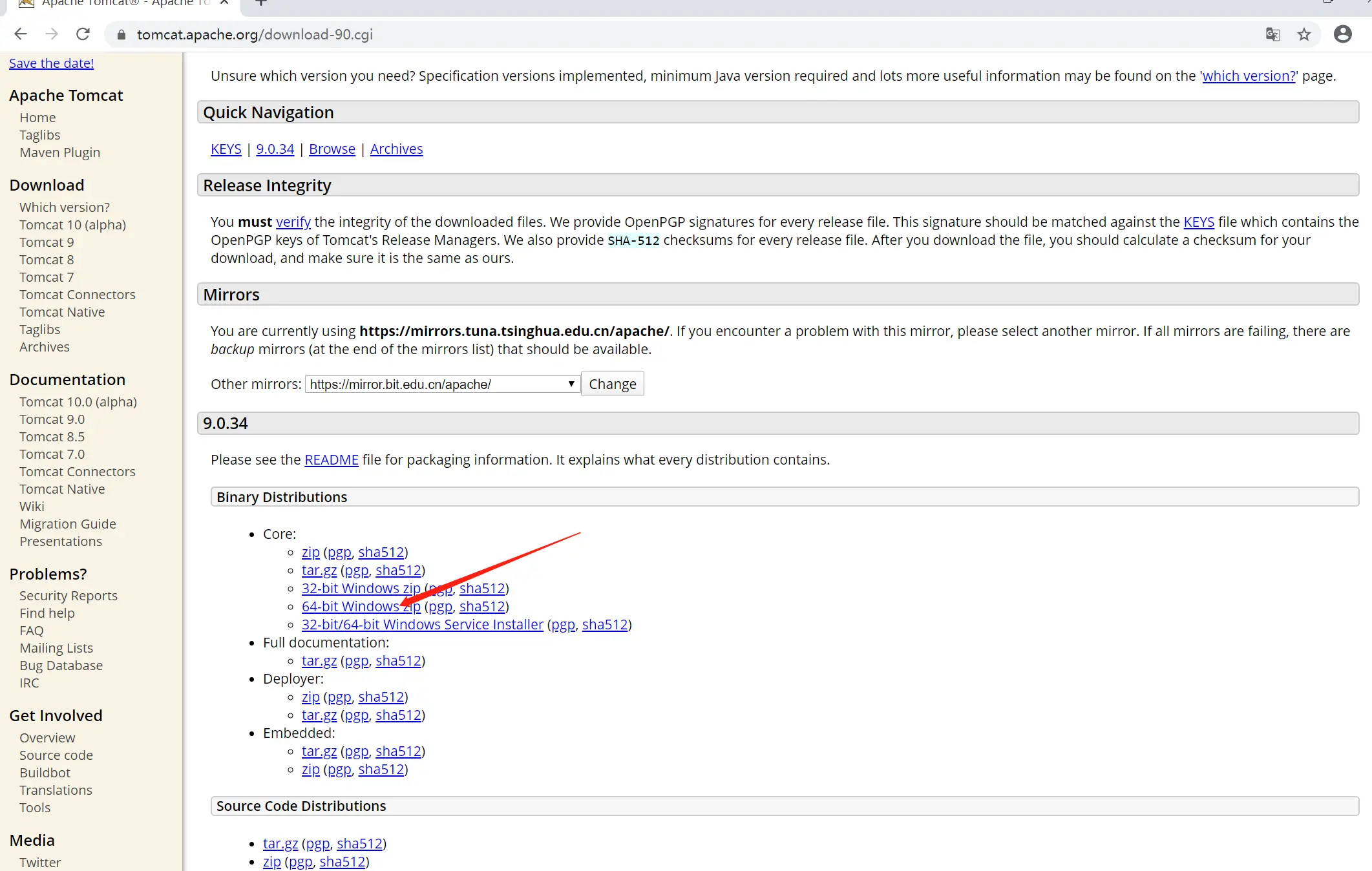This screenshot has height=871, width=1372.
Task: Bookmark this page with the star icon
Action: pos(1304,34)
